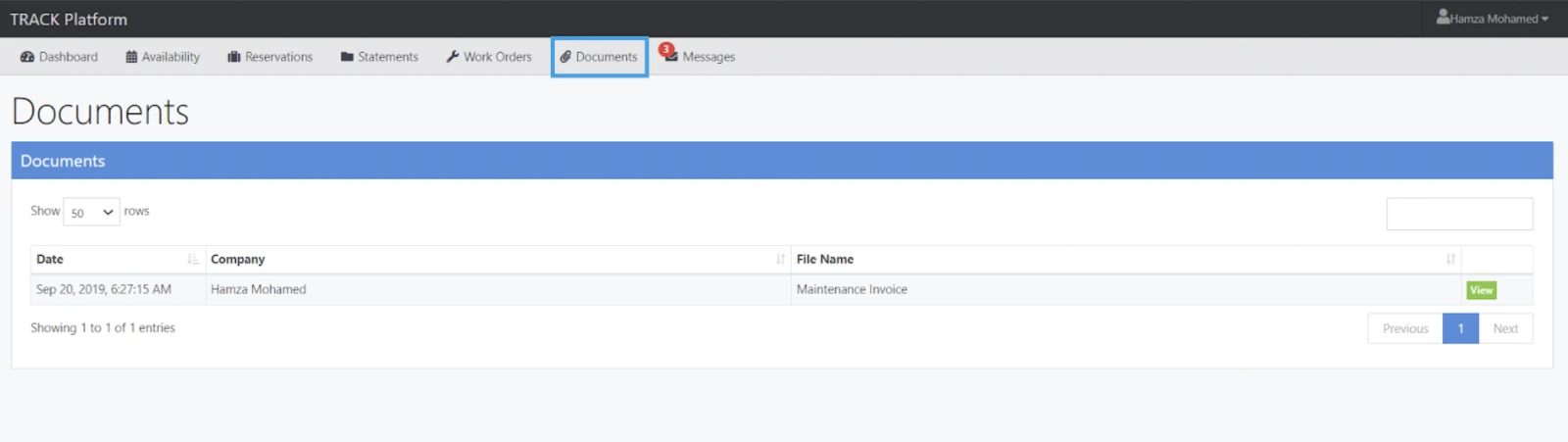Screen dimensions: 1568x442
Task: Expand the Hamza Mohamed user menu
Action: point(1494,19)
